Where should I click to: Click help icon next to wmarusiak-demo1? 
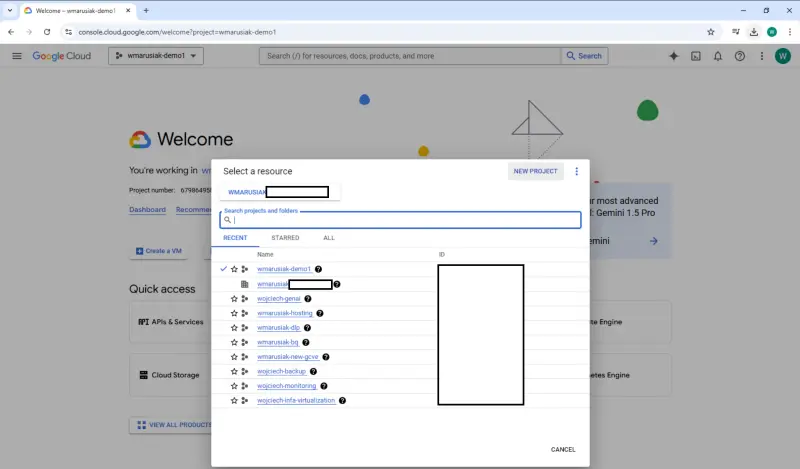click(318, 269)
